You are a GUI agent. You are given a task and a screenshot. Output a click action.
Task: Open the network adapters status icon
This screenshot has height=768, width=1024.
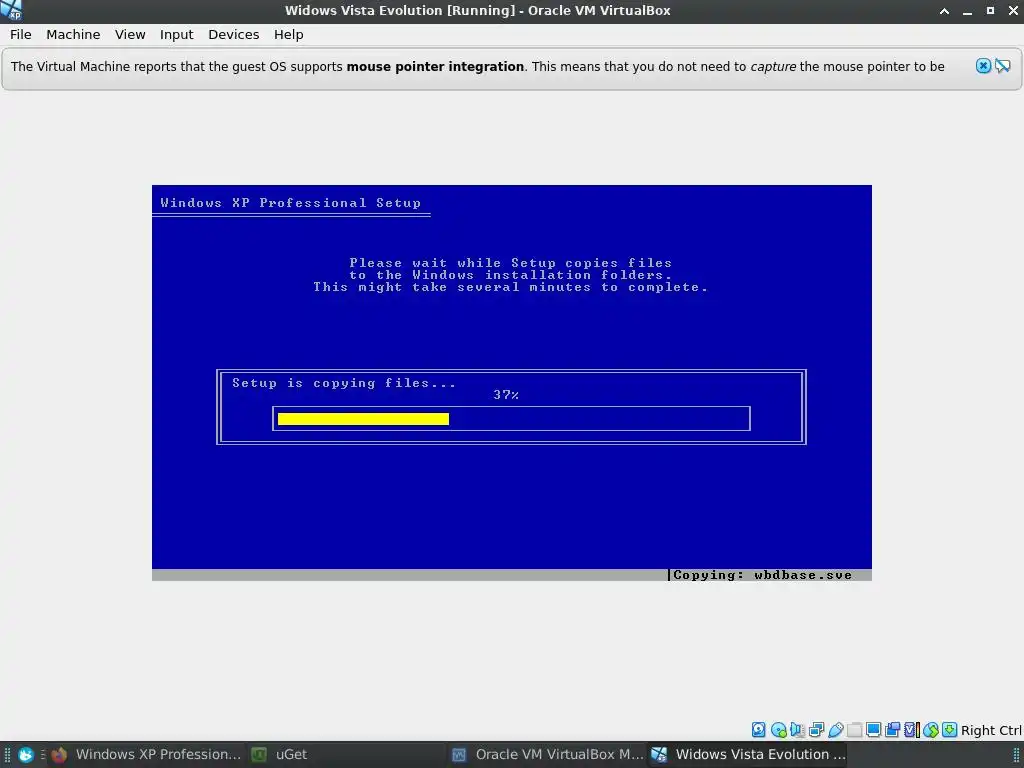pyautogui.click(x=816, y=729)
